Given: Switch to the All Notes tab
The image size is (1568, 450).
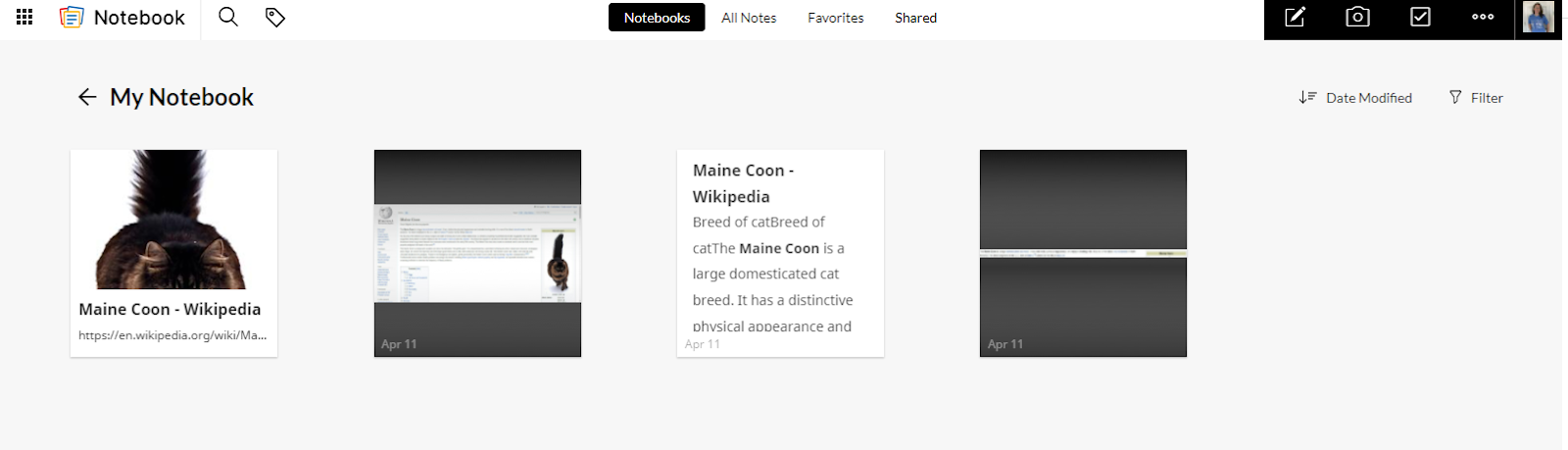Looking at the screenshot, I should coord(749,18).
